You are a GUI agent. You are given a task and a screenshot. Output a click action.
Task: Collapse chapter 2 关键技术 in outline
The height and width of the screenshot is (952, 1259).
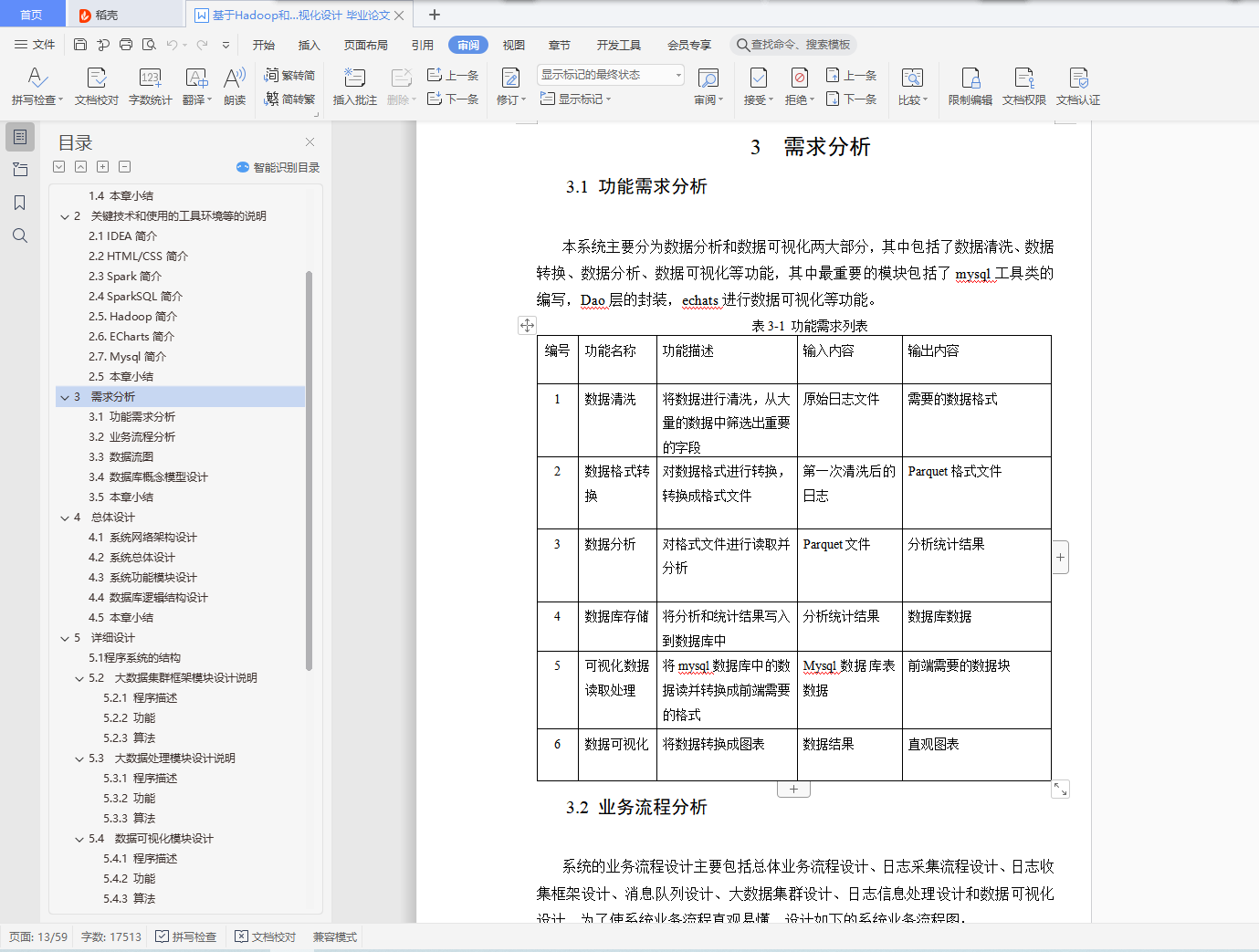tap(65, 216)
